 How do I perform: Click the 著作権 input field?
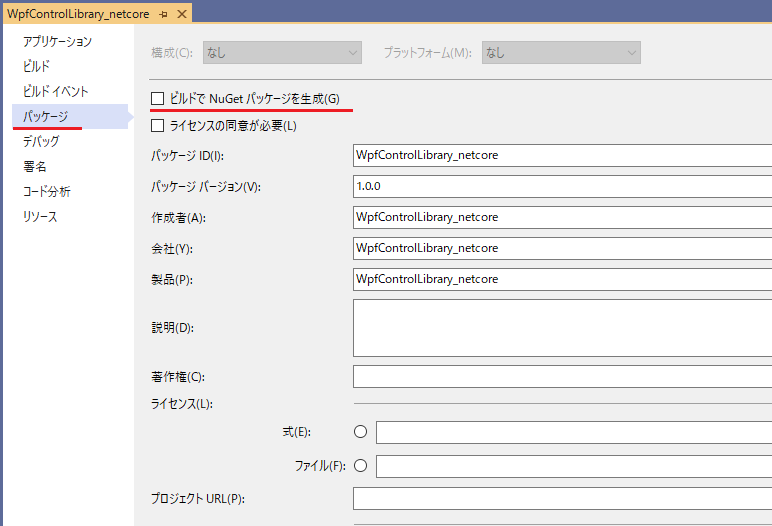coord(562,377)
